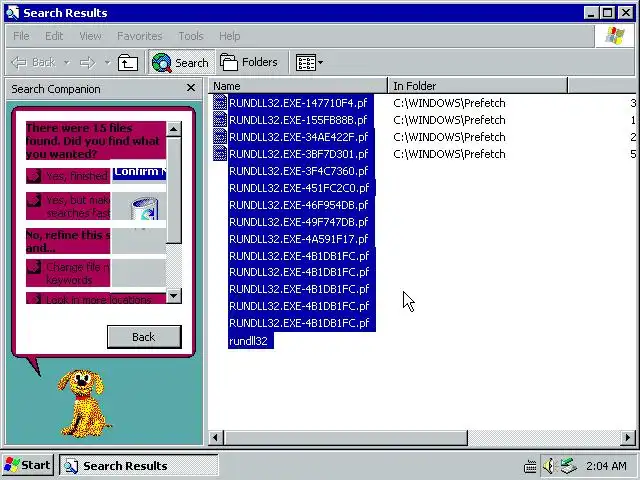Click the Search Results taskbar button
640x480 pixels.
(139, 465)
